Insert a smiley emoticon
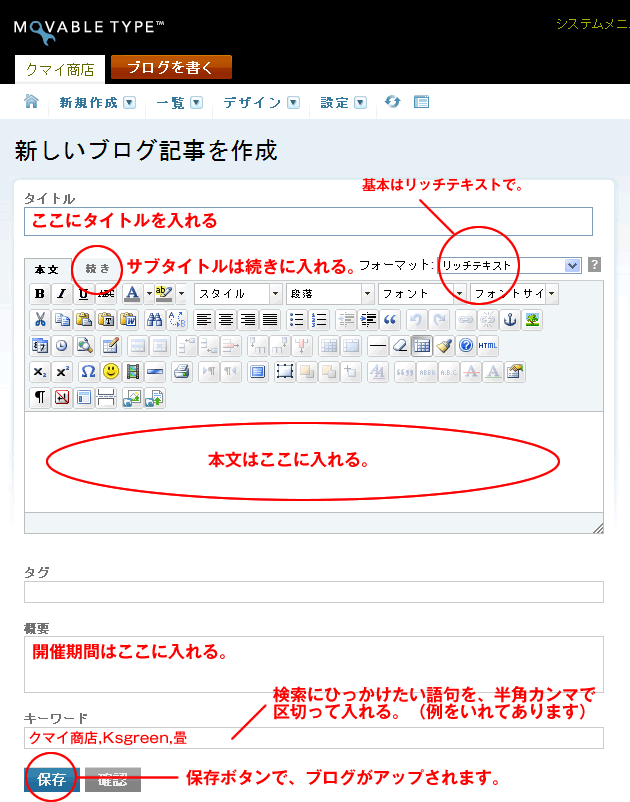 coord(111,372)
